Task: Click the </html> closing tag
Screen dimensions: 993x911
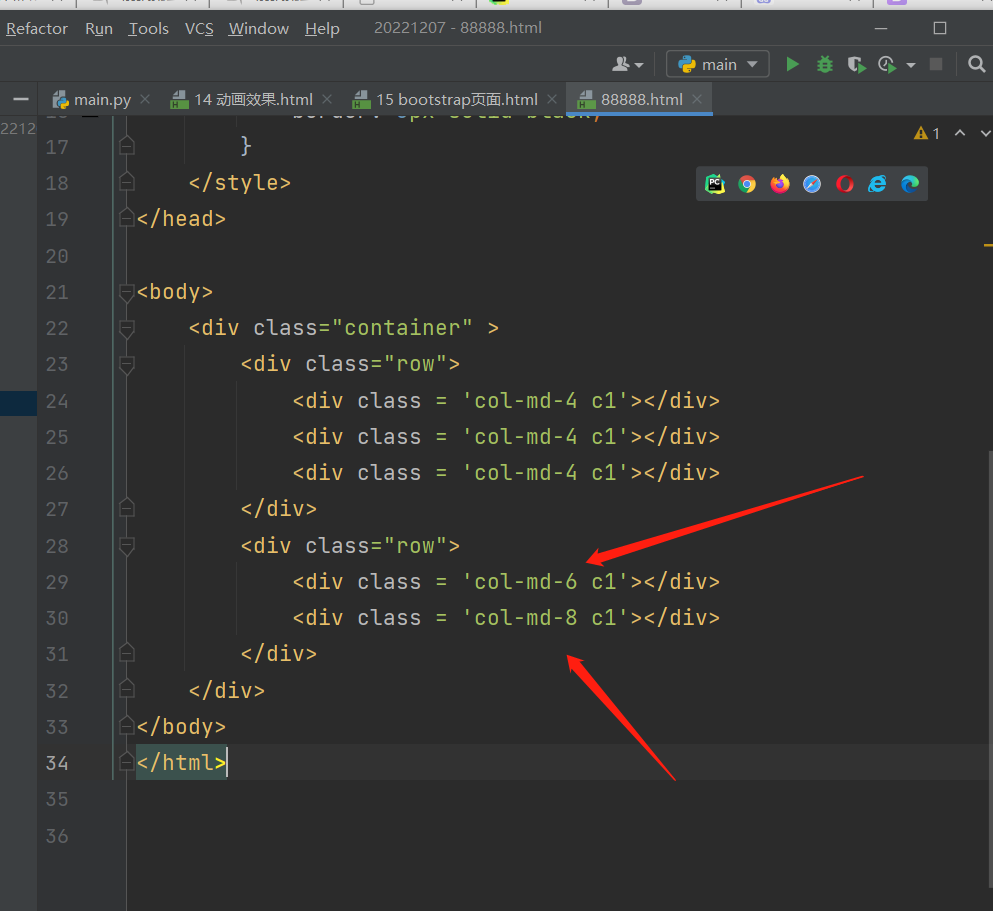Action: pyautogui.click(x=181, y=762)
